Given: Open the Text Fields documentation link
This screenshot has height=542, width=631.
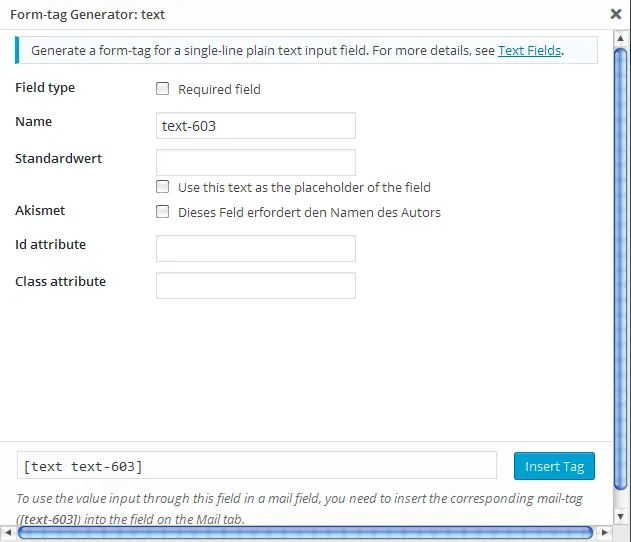Looking at the screenshot, I should pos(529,51).
